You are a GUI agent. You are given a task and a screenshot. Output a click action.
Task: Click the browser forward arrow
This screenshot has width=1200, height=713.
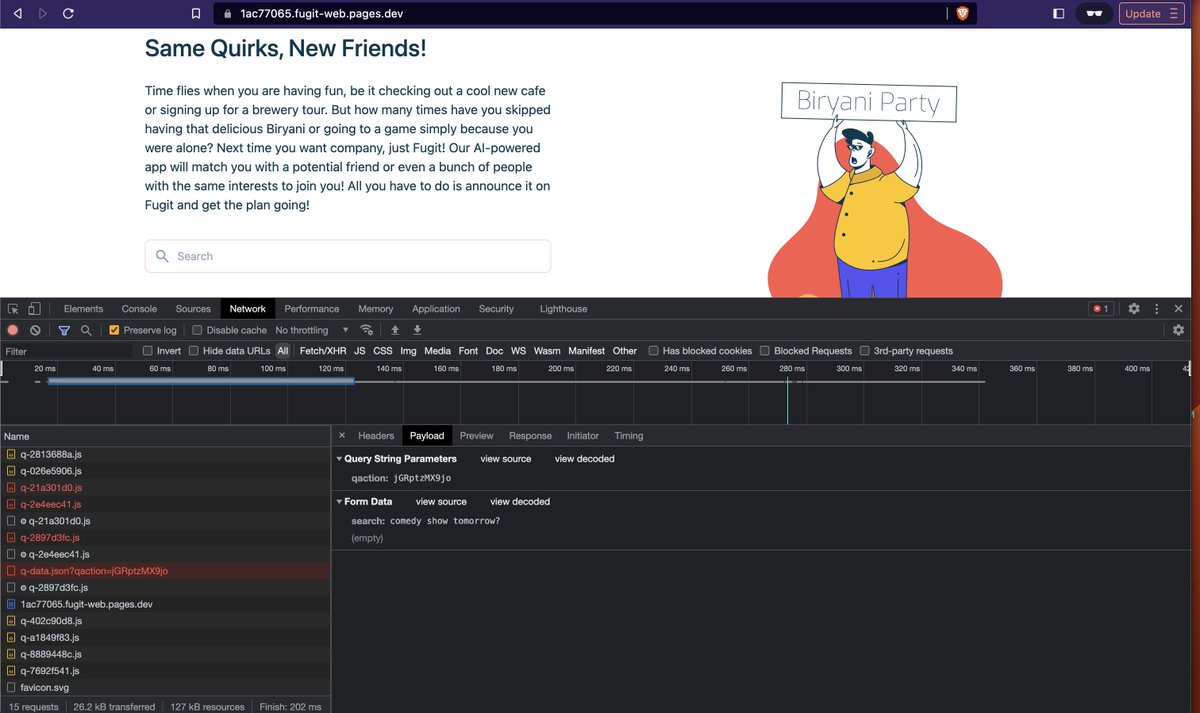[x=42, y=14]
